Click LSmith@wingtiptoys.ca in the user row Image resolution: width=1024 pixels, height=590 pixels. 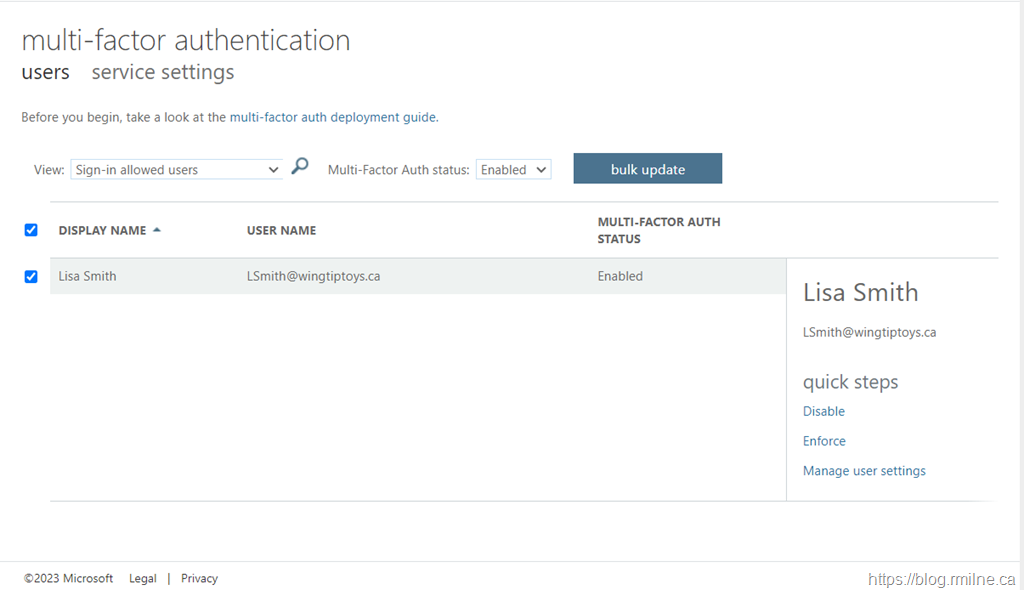pos(313,276)
